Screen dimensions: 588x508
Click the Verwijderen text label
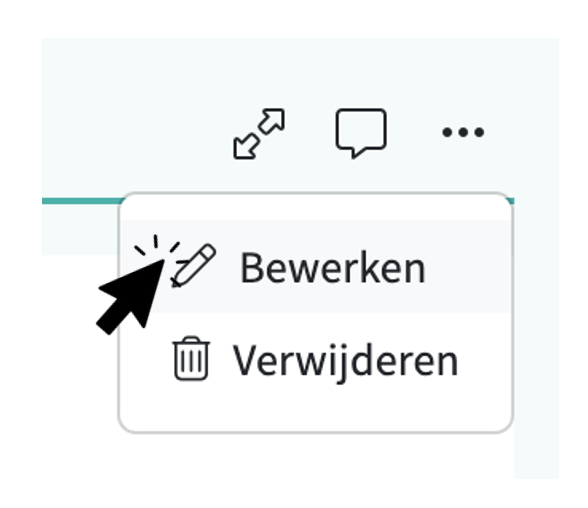click(x=345, y=362)
